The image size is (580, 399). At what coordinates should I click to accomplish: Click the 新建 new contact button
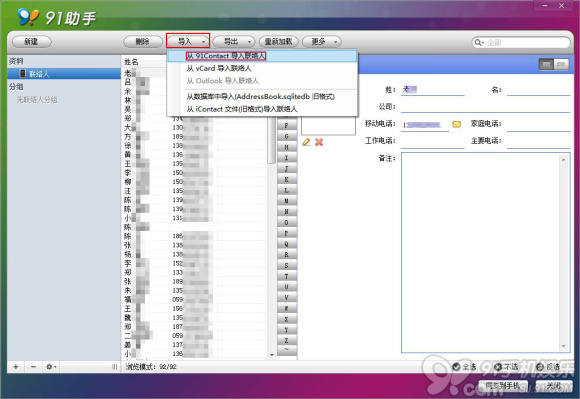[32, 41]
